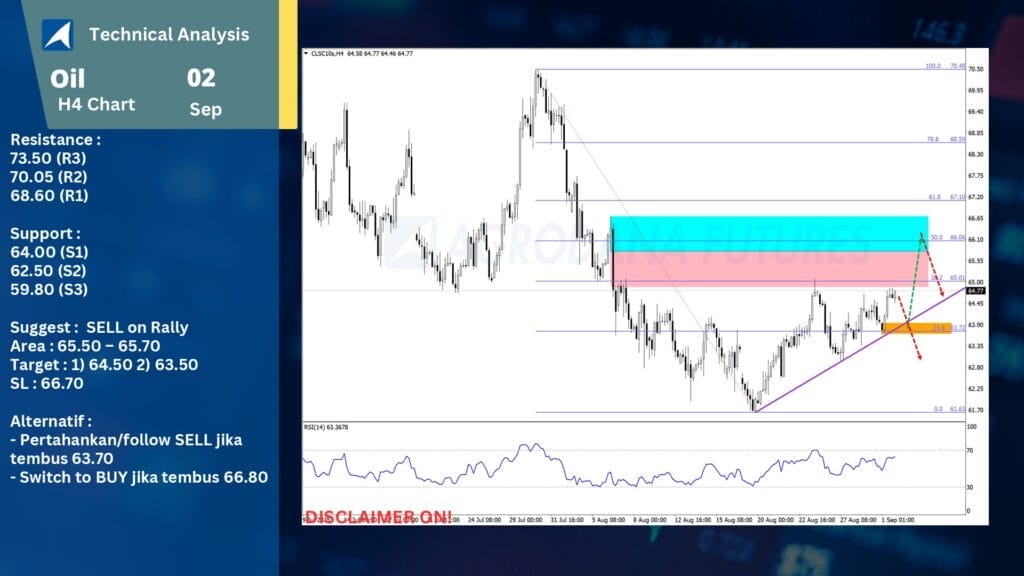This screenshot has height=576, width=1024.
Task: Click the red DISCLAIMER ON! text
Action: [378, 516]
